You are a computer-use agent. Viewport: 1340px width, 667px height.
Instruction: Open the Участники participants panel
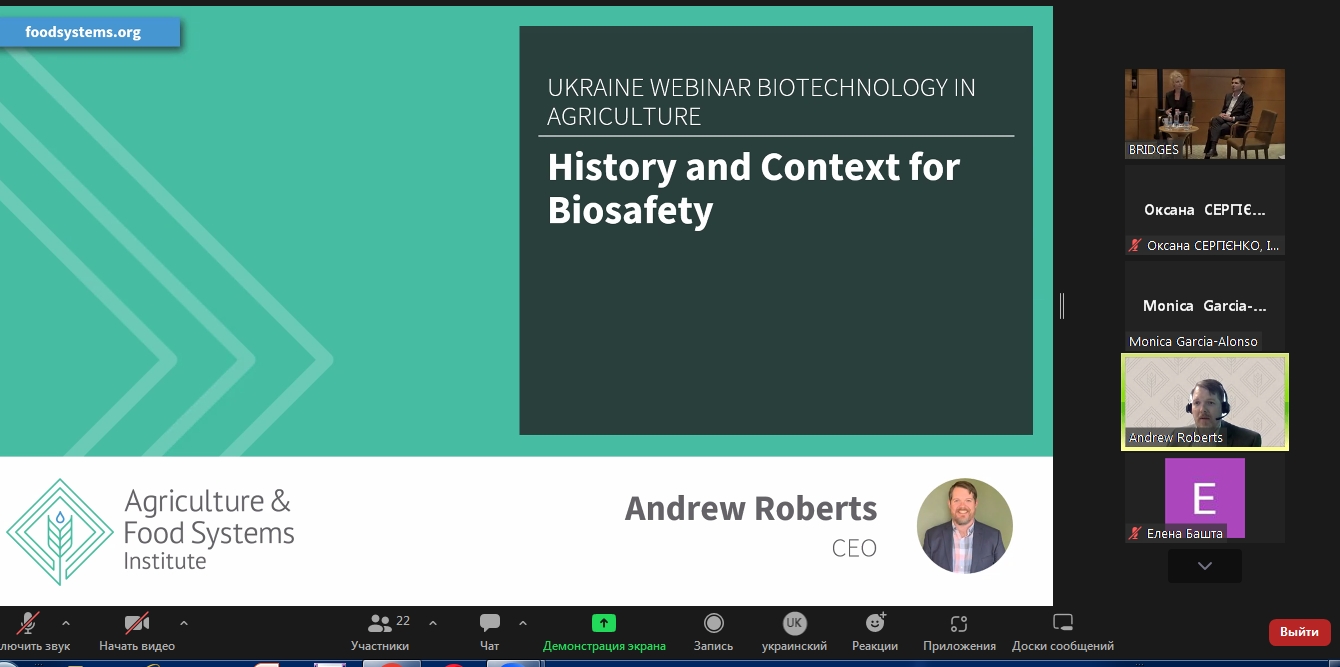coord(380,624)
